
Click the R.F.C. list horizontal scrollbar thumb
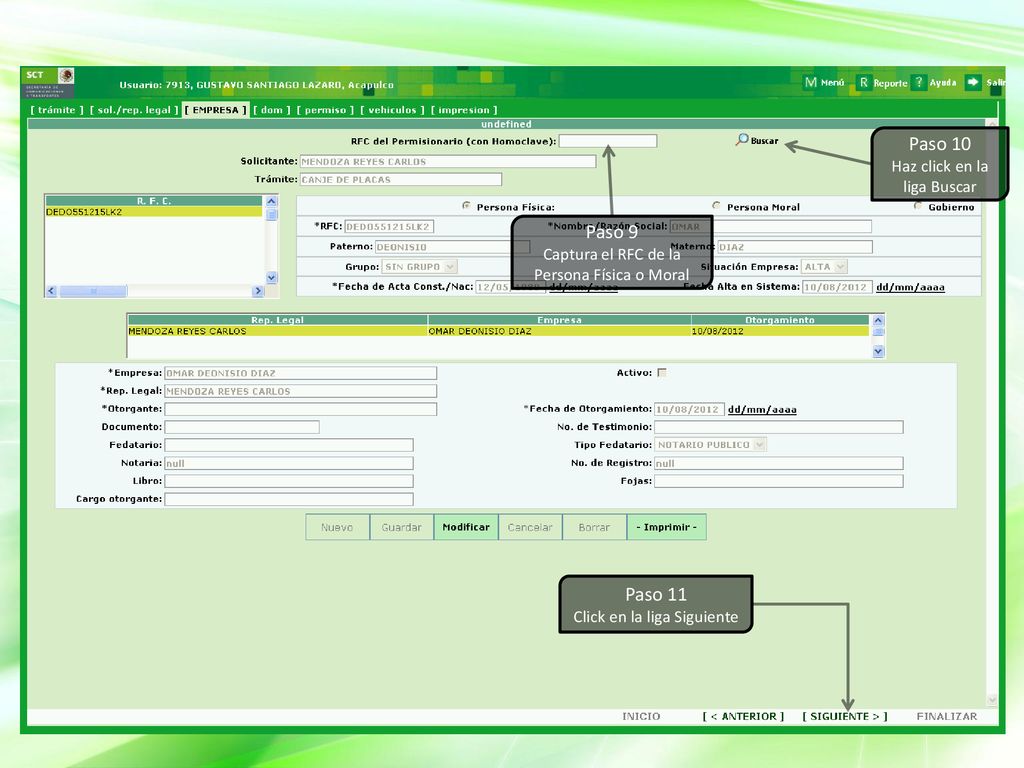(x=93, y=291)
